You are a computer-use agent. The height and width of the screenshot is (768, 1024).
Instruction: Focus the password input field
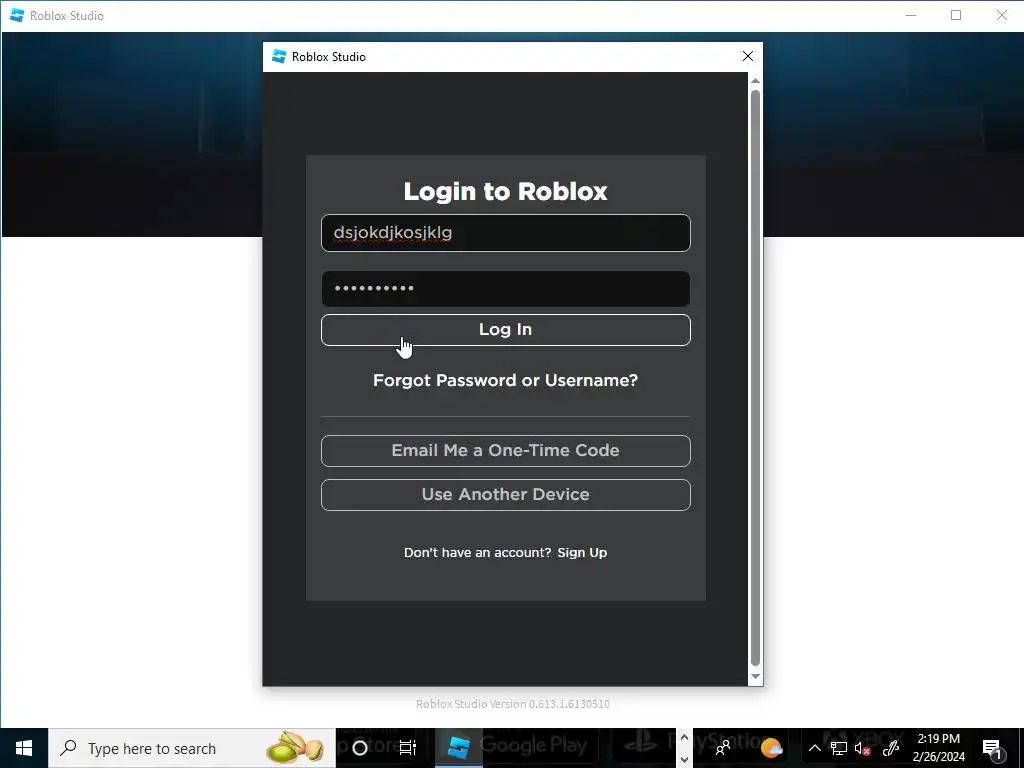[505, 289]
